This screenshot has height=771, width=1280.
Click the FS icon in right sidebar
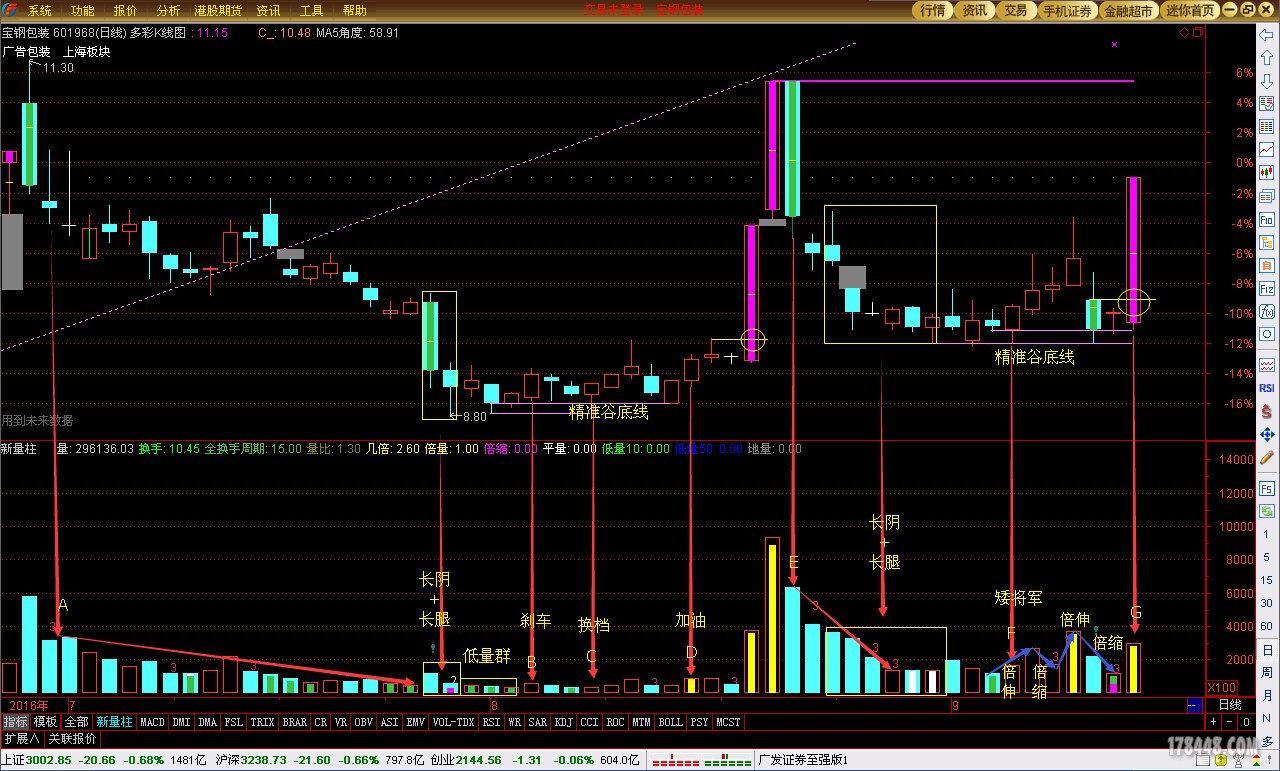pyautogui.click(x=1266, y=491)
